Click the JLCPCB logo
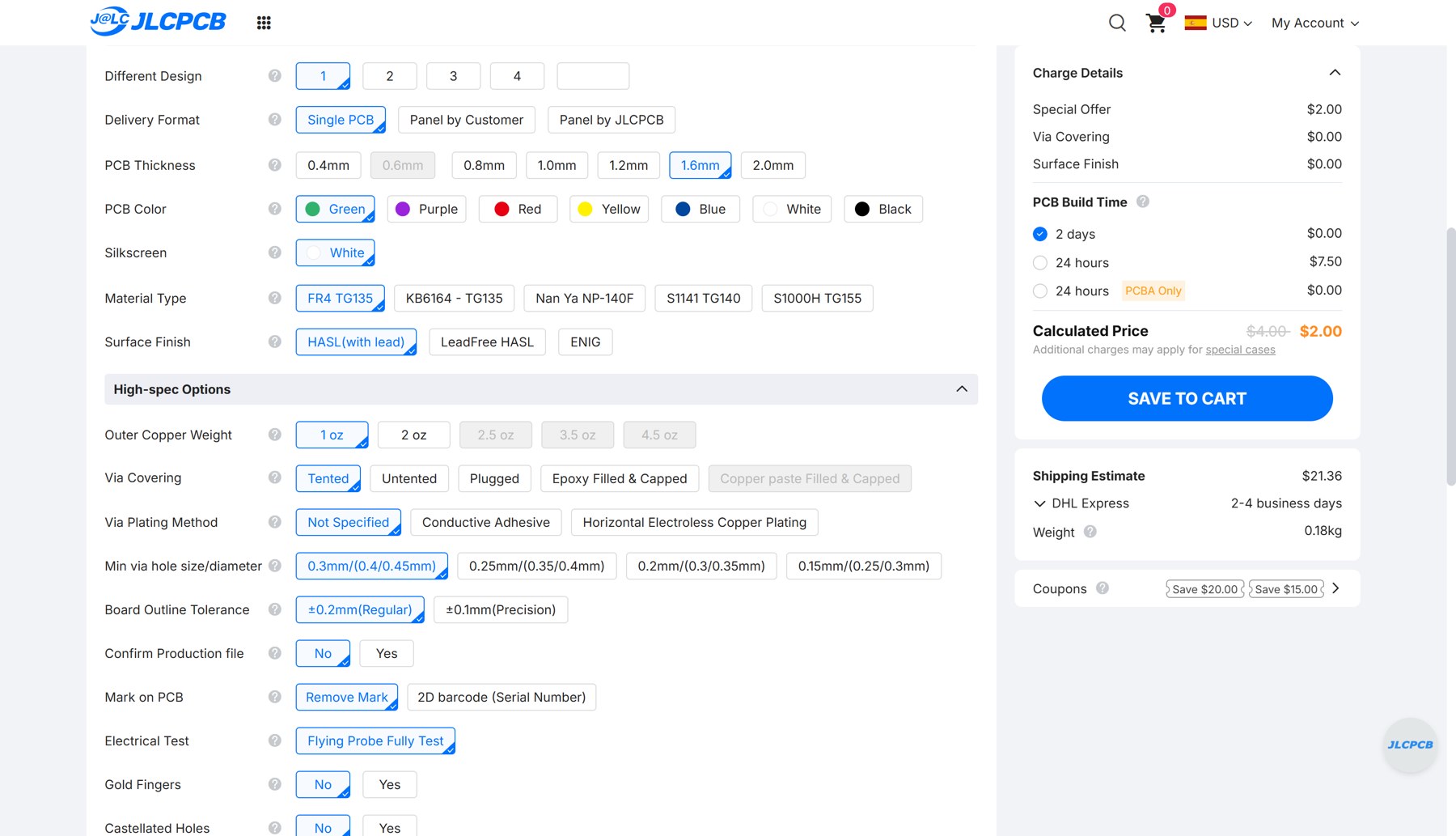Image resolution: width=1456 pixels, height=836 pixels. [x=159, y=21]
